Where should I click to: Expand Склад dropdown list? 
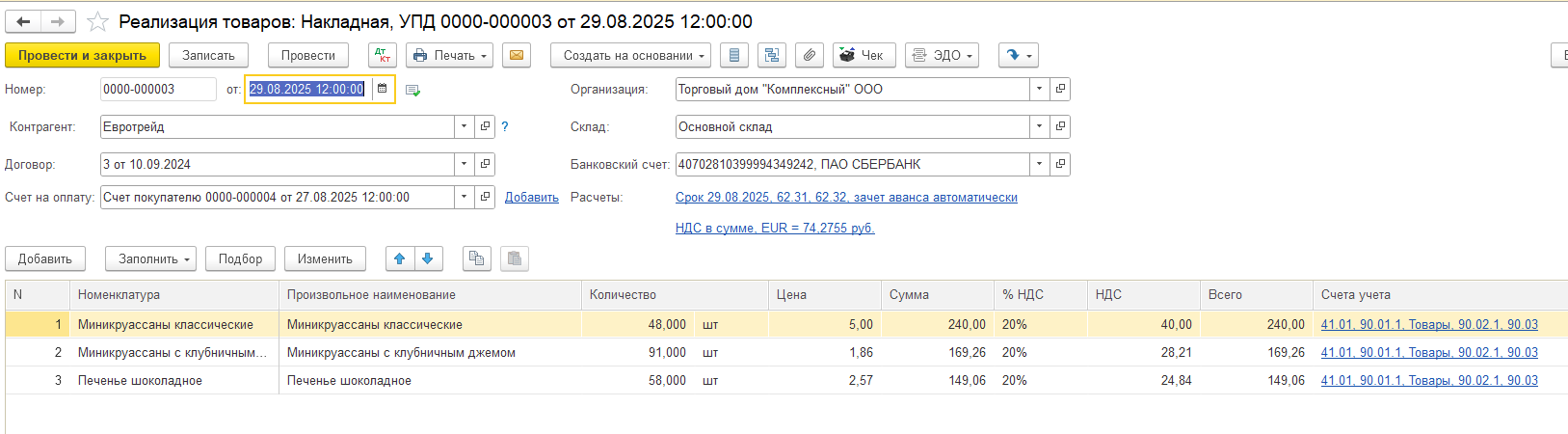(1039, 126)
